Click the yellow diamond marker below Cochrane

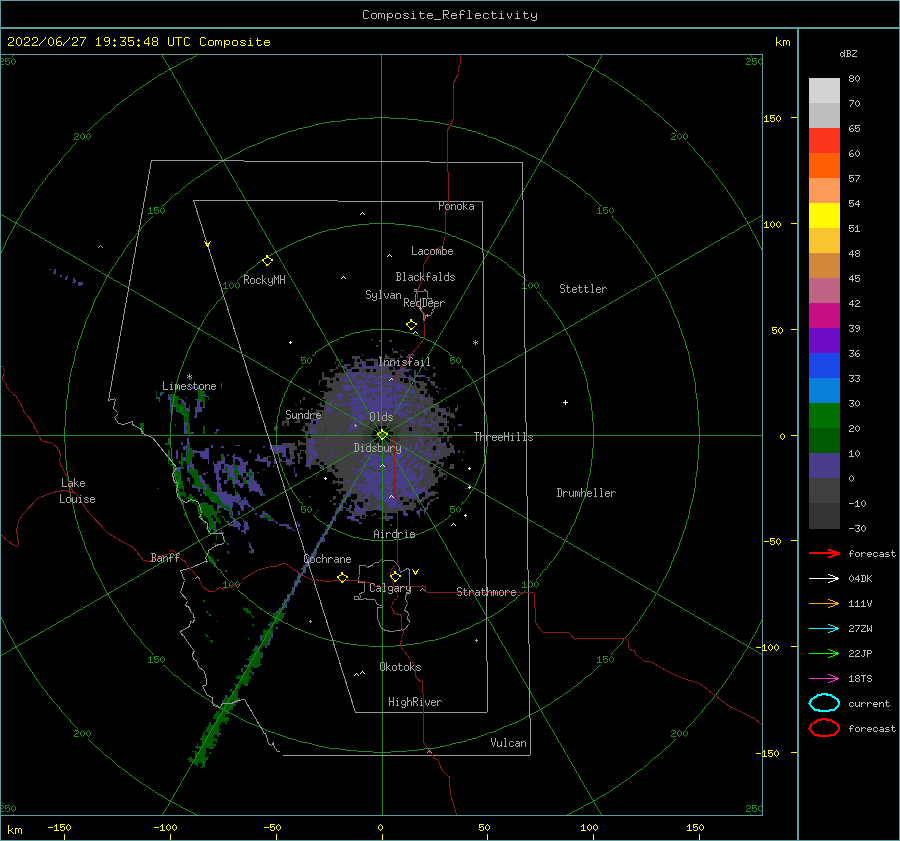pyautogui.click(x=342, y=577)
